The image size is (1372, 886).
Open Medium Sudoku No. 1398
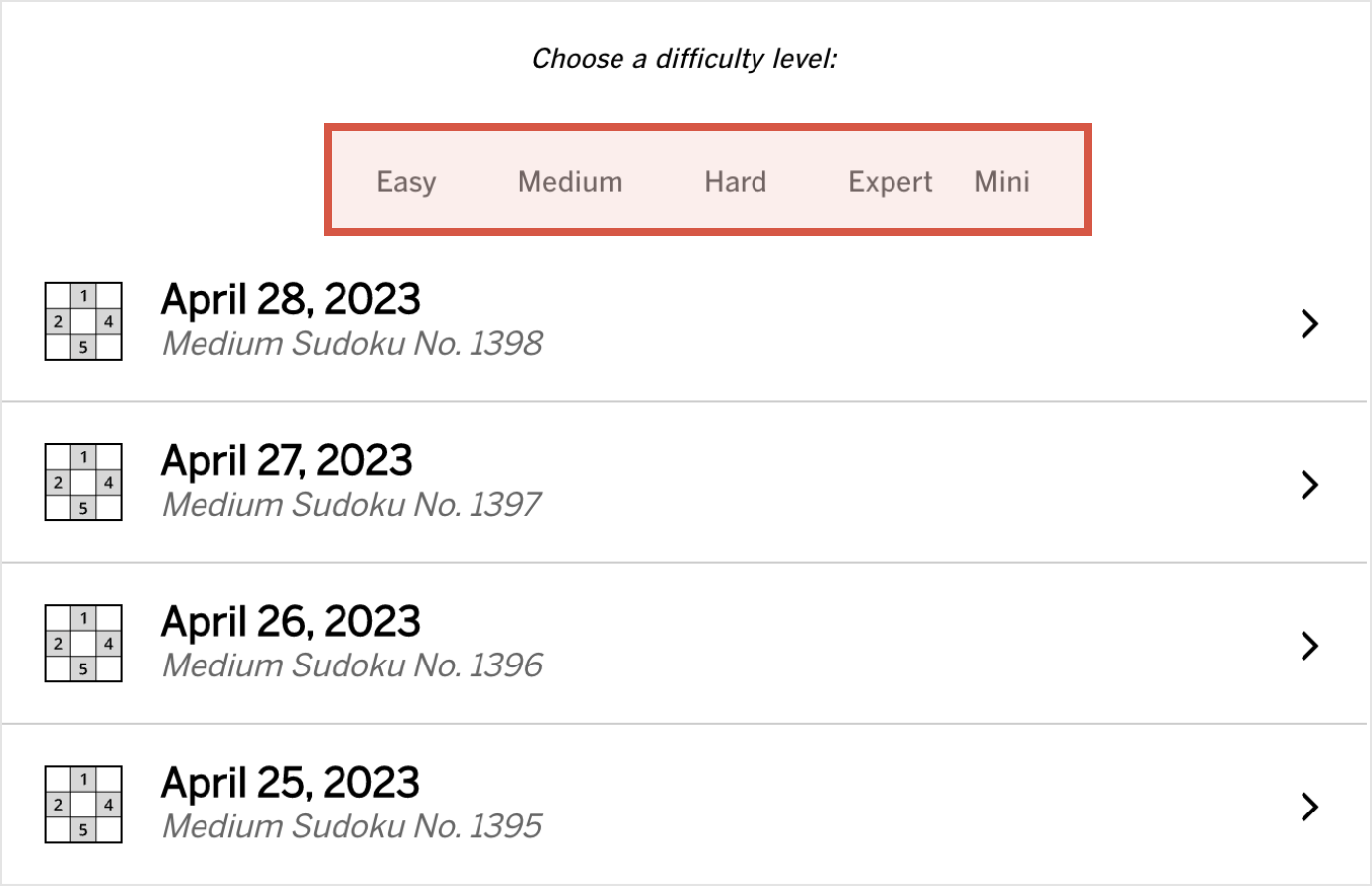coord(352,343)
